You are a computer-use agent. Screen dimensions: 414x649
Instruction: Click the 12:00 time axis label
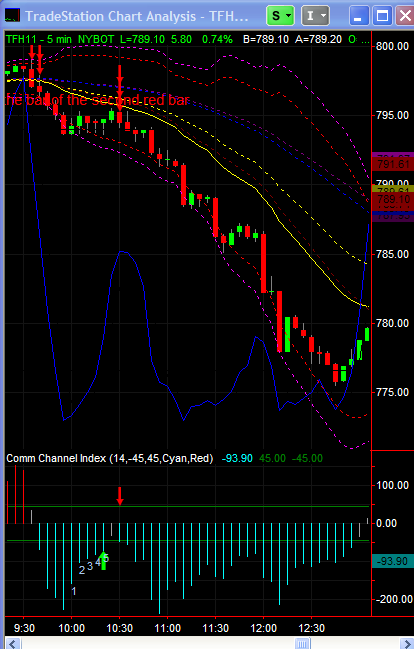tap(264, 628)
